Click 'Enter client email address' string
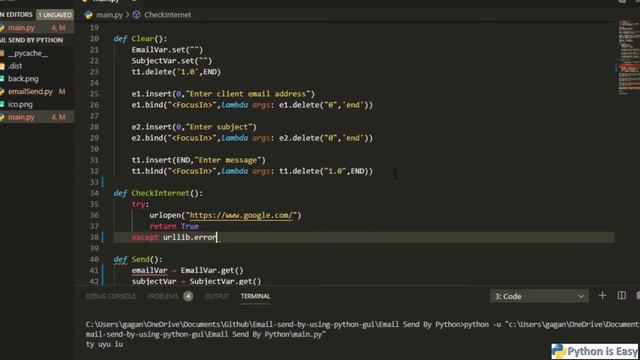 pyautogui.click(x=248, y=94)
